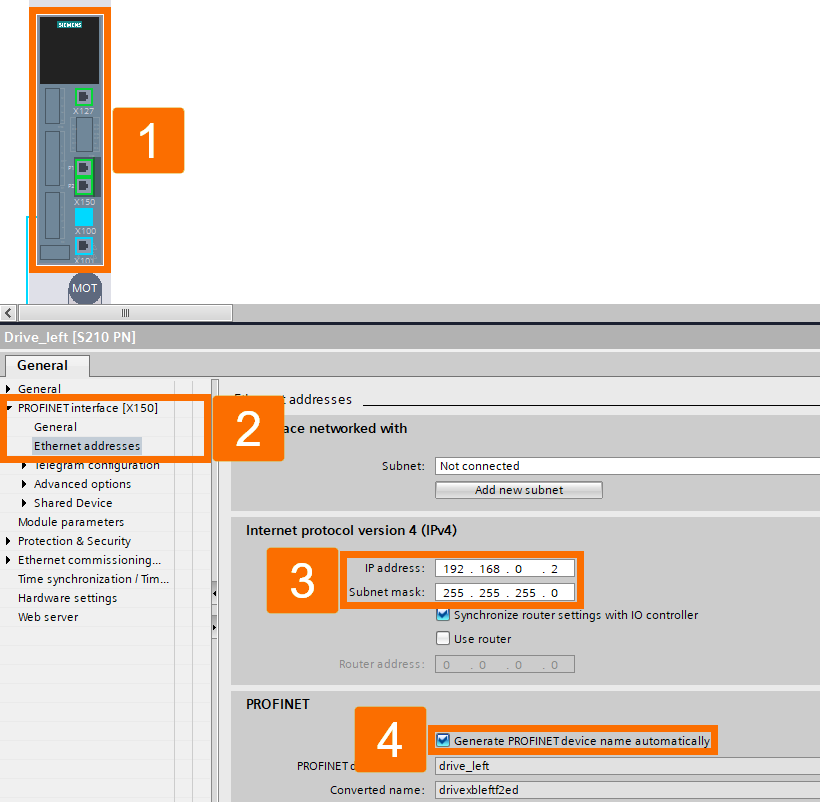Image resolution: width=820 pixels, height=802 pixels.
Task: Click the PROFINET section heading
Action: point(278,704)
